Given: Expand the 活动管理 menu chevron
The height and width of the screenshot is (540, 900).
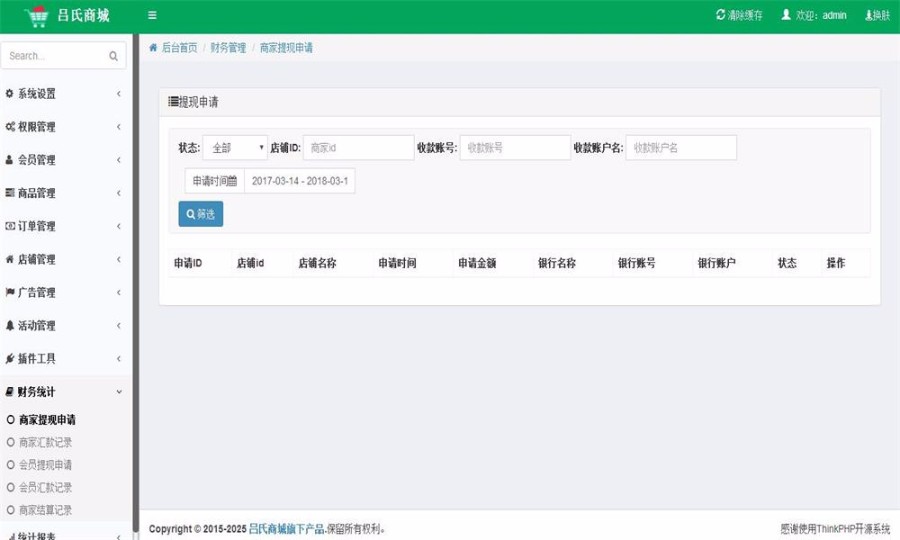Looking at the screenshot, I should pyautogui.click(x=119, y=325).
